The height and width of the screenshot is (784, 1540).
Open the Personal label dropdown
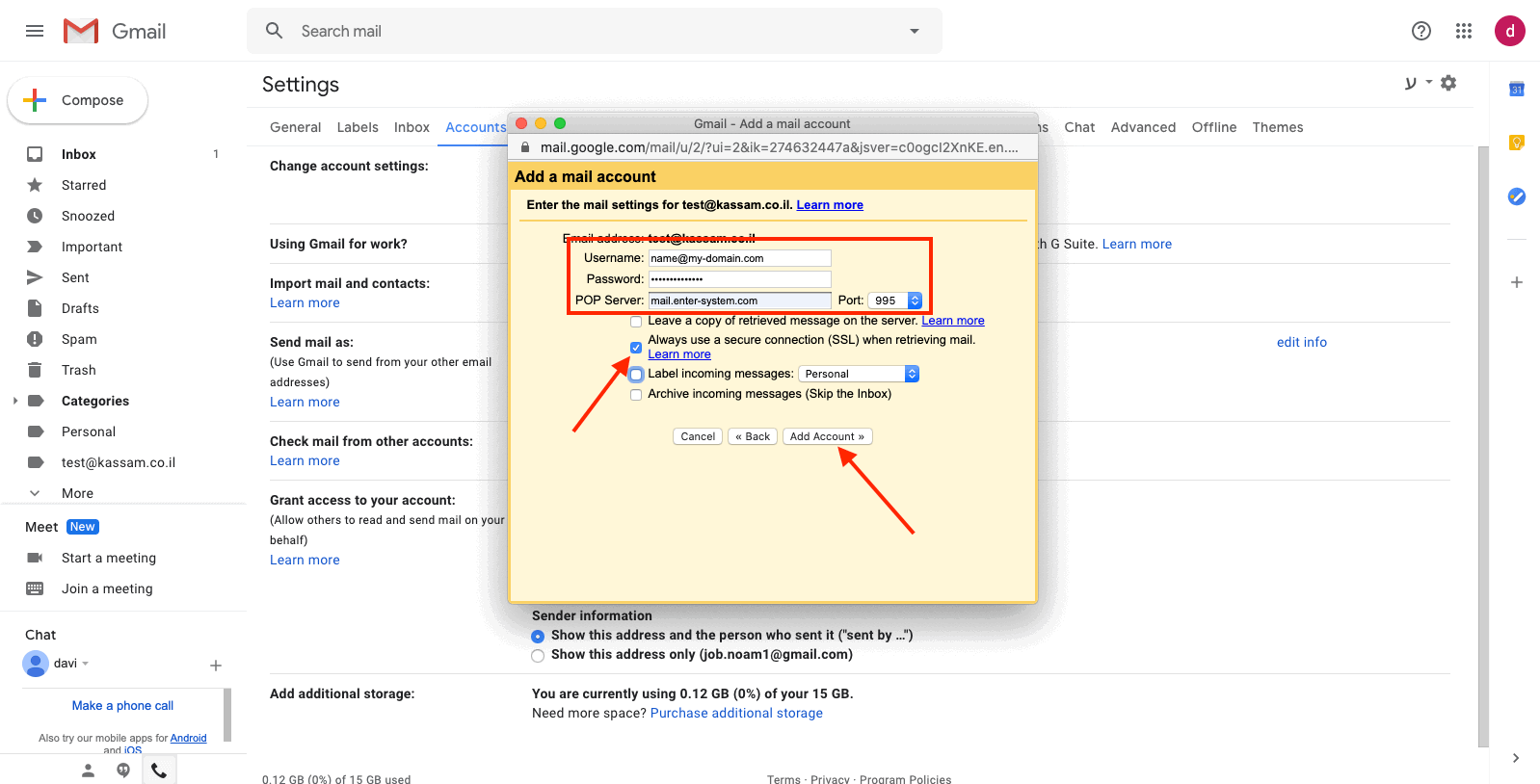[859, 374]
